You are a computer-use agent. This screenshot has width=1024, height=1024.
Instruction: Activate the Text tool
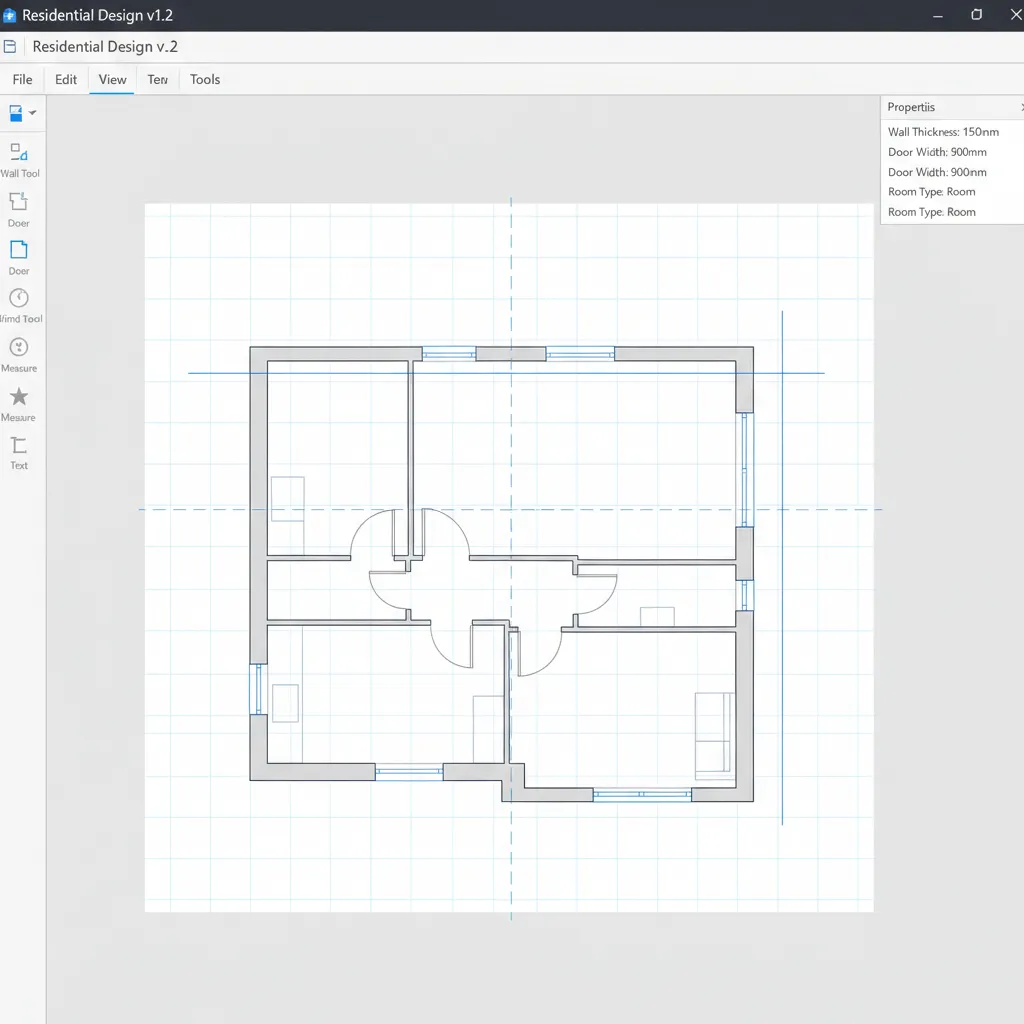click(x=18, y=448)
